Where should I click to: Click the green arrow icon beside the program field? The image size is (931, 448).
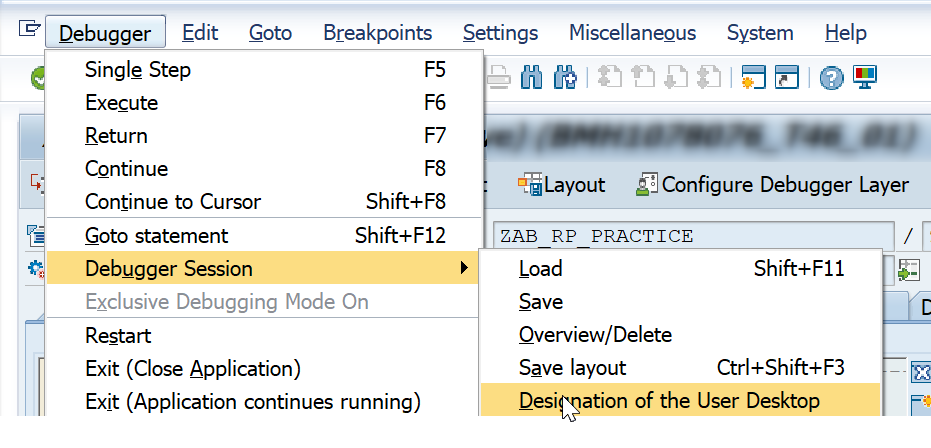coord(908,270)
